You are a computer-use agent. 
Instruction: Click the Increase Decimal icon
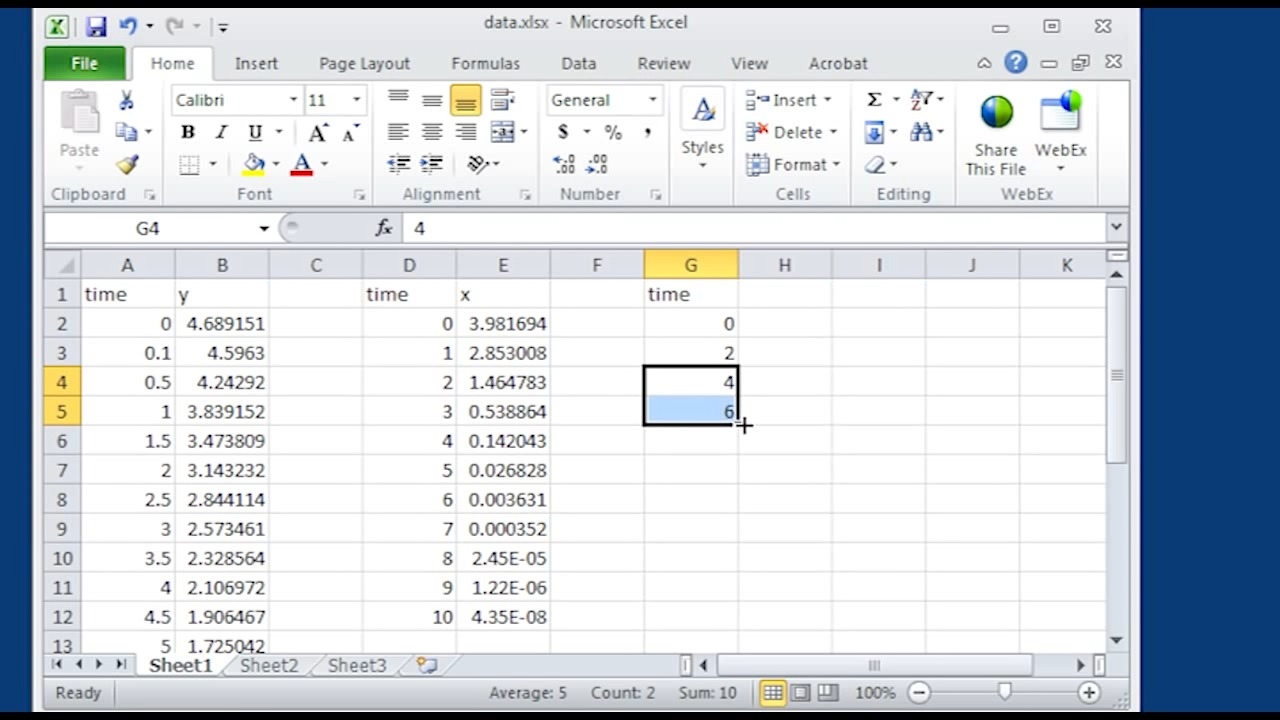(564, 165)
